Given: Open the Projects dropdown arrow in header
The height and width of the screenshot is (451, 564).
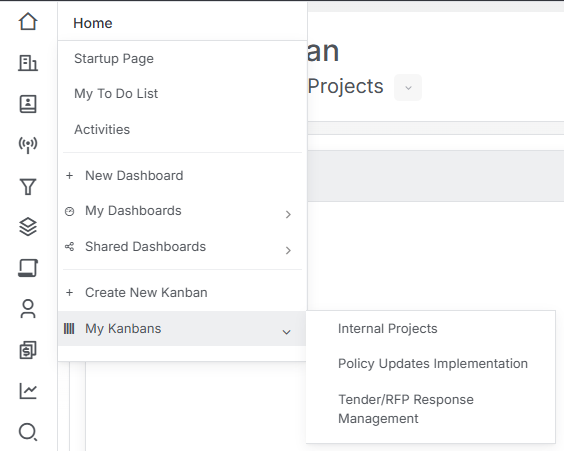Looking at the screenshot, I should click(408, 87).
